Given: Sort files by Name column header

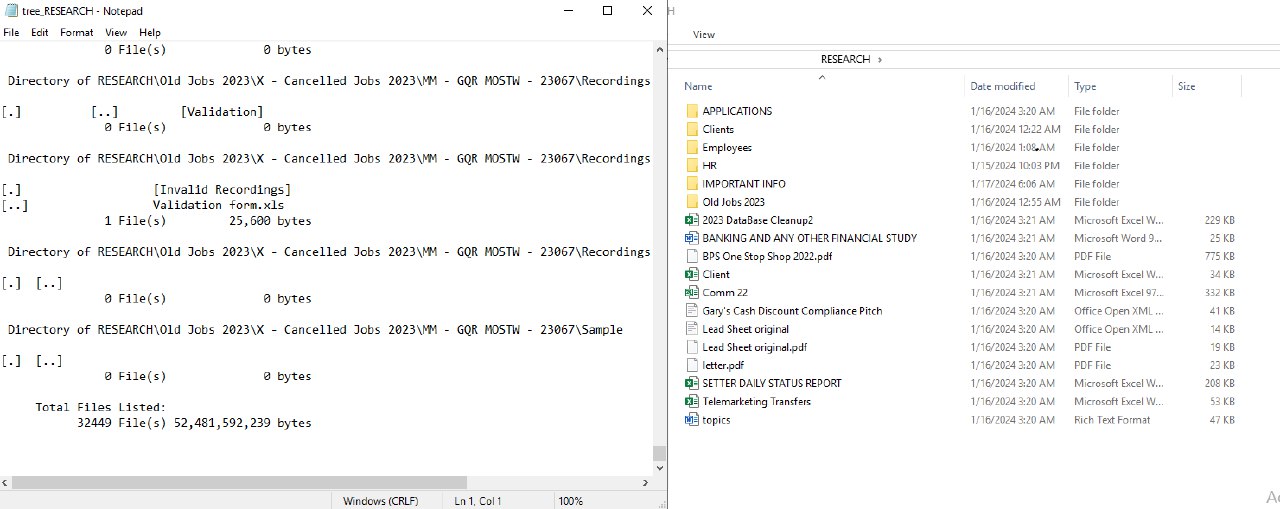Looking at the screenshot, I should [698, 87].
